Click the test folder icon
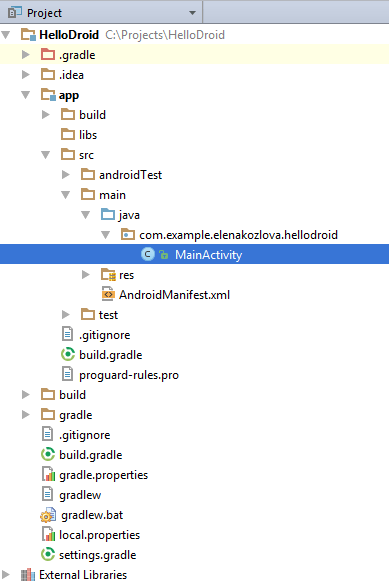 [88, 315]
